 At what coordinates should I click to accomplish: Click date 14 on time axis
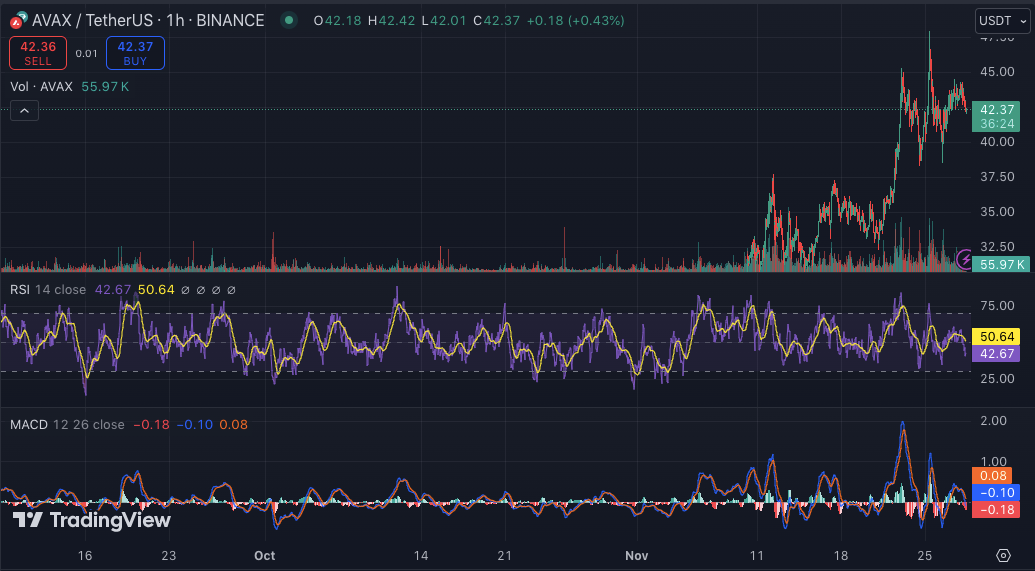(x=420, y=555)
